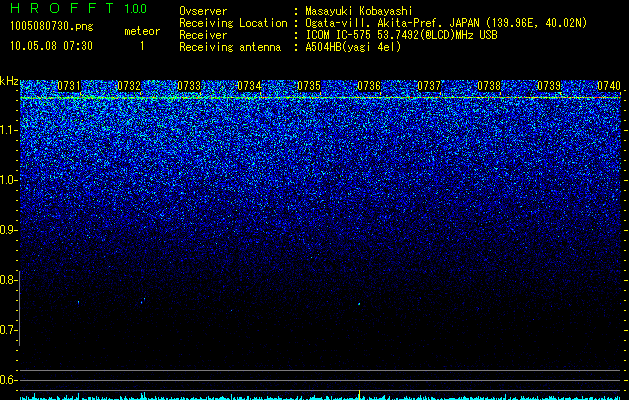This screenshot has height=400, width=629.
Task: Click the 0733 time marker
Action: tap(189, 86)
